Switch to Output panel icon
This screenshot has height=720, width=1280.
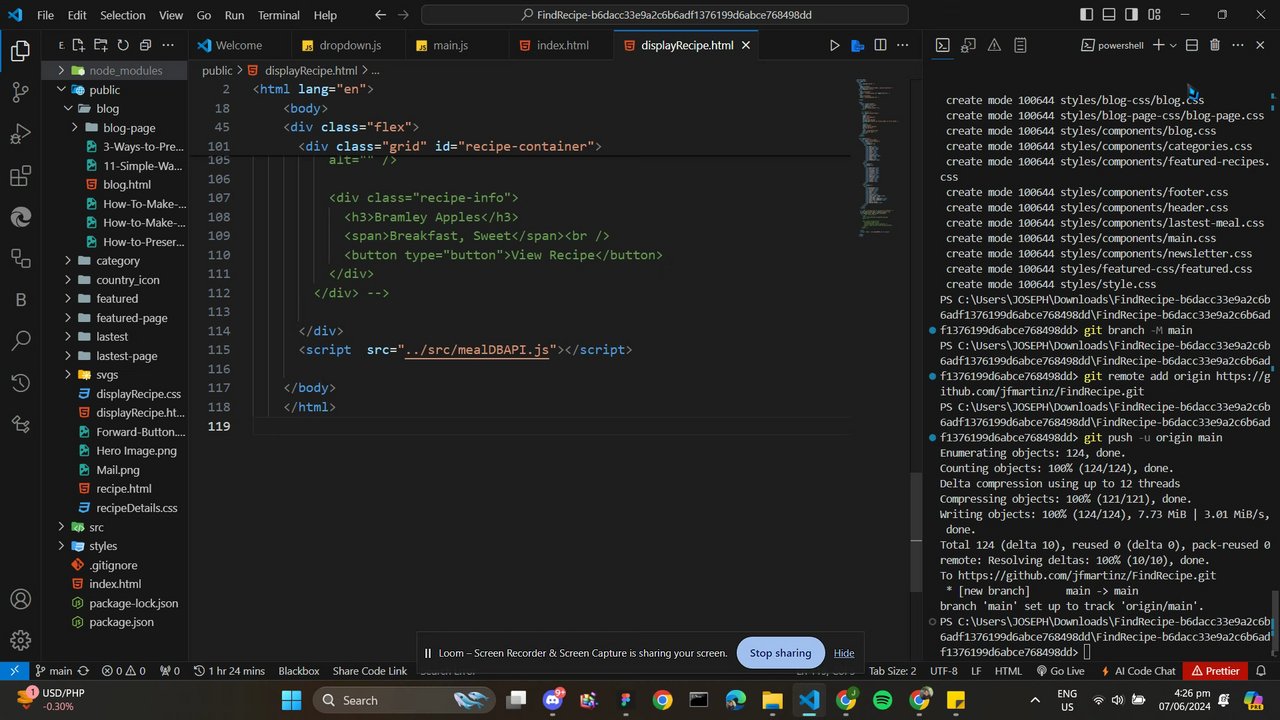(x=1020, y=45)
